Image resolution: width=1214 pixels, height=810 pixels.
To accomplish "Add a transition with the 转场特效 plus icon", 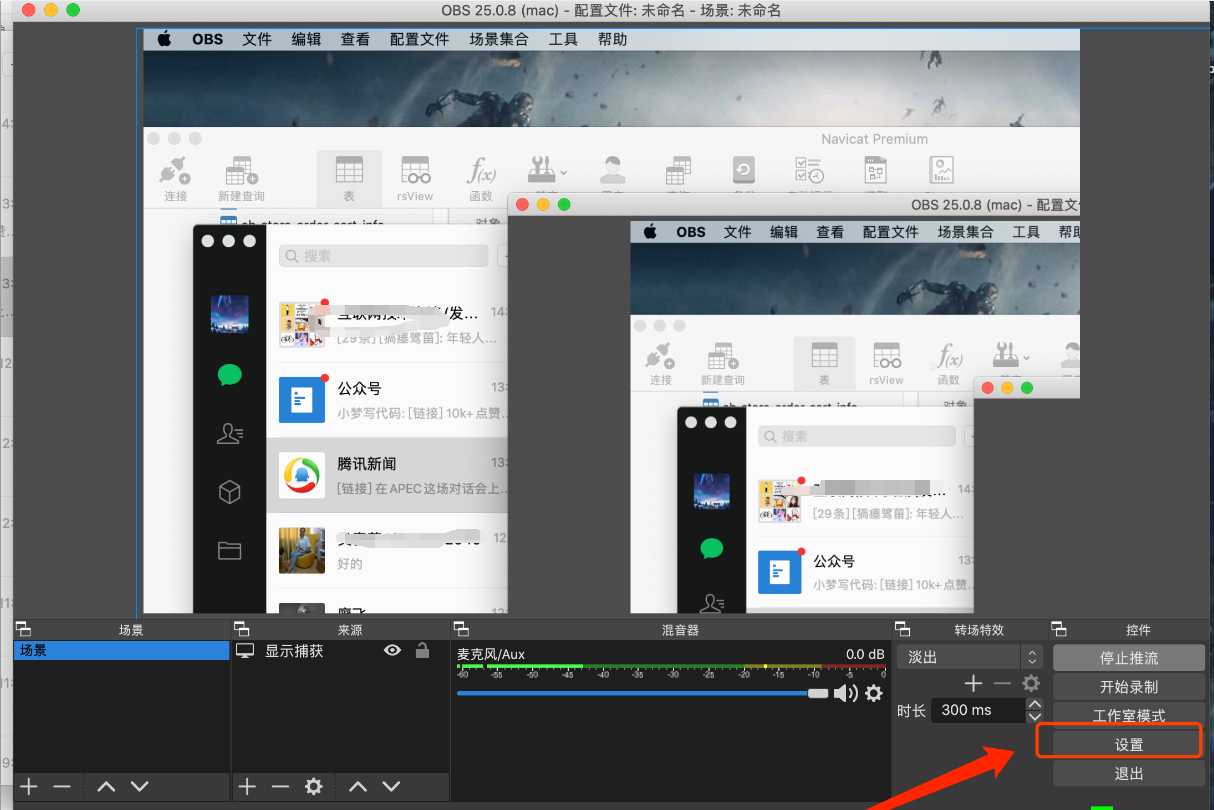I will pos(973,684).
